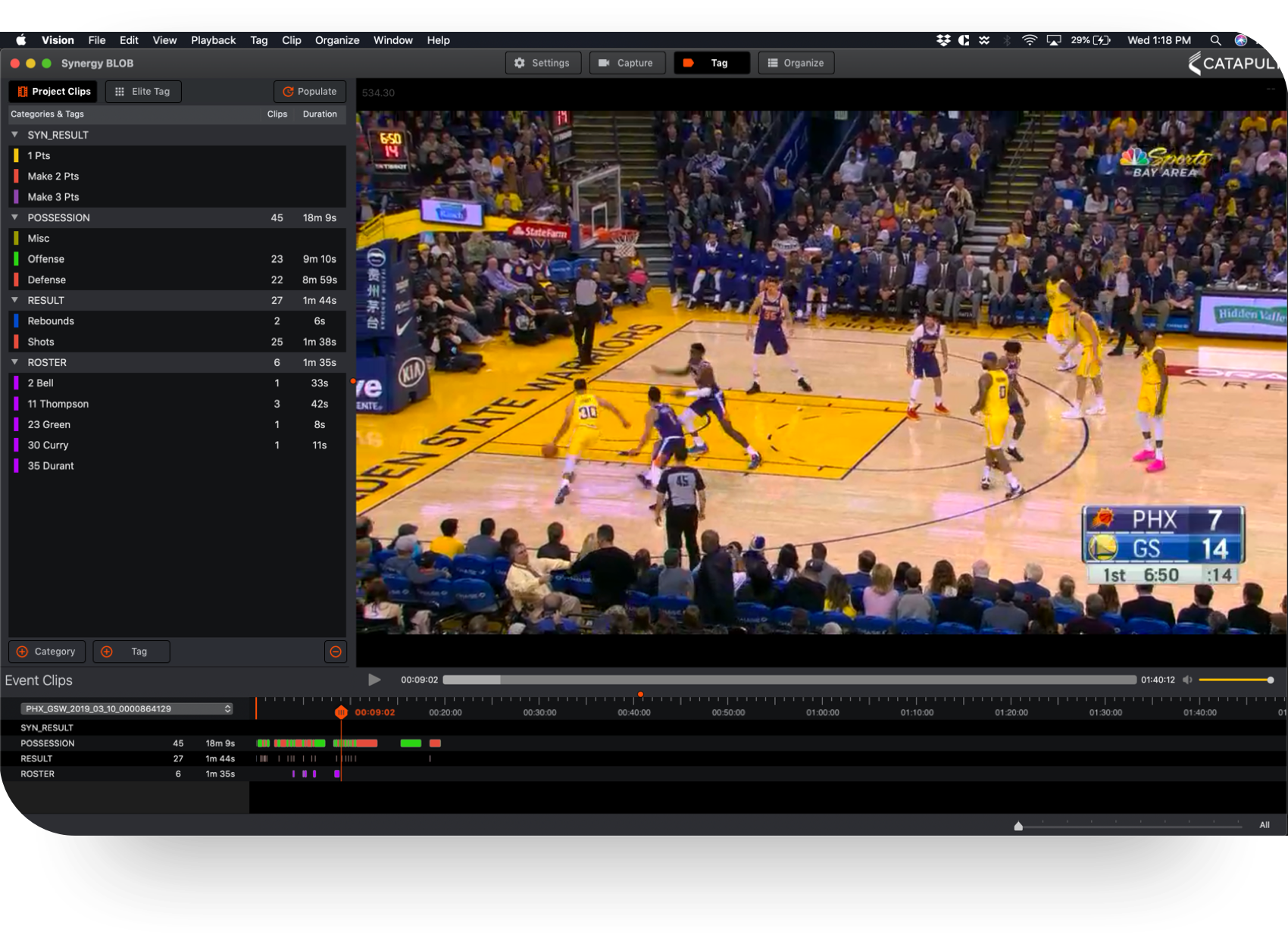Mute audio with the speaker icon
Image resolution: width=1288 pixels, height=941 pixels.
1187,680
